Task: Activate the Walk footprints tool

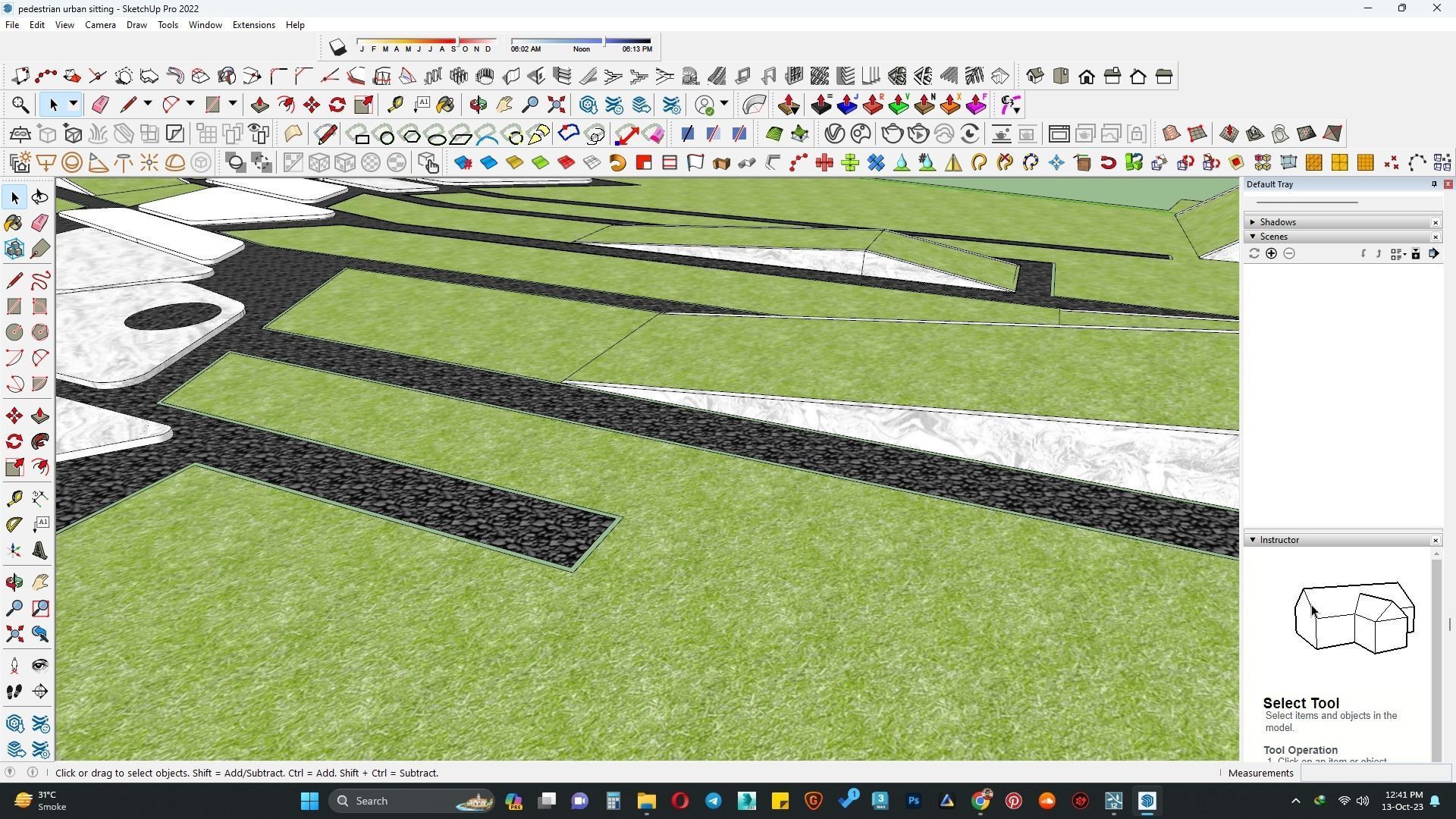Action: [x=14, y=692]
